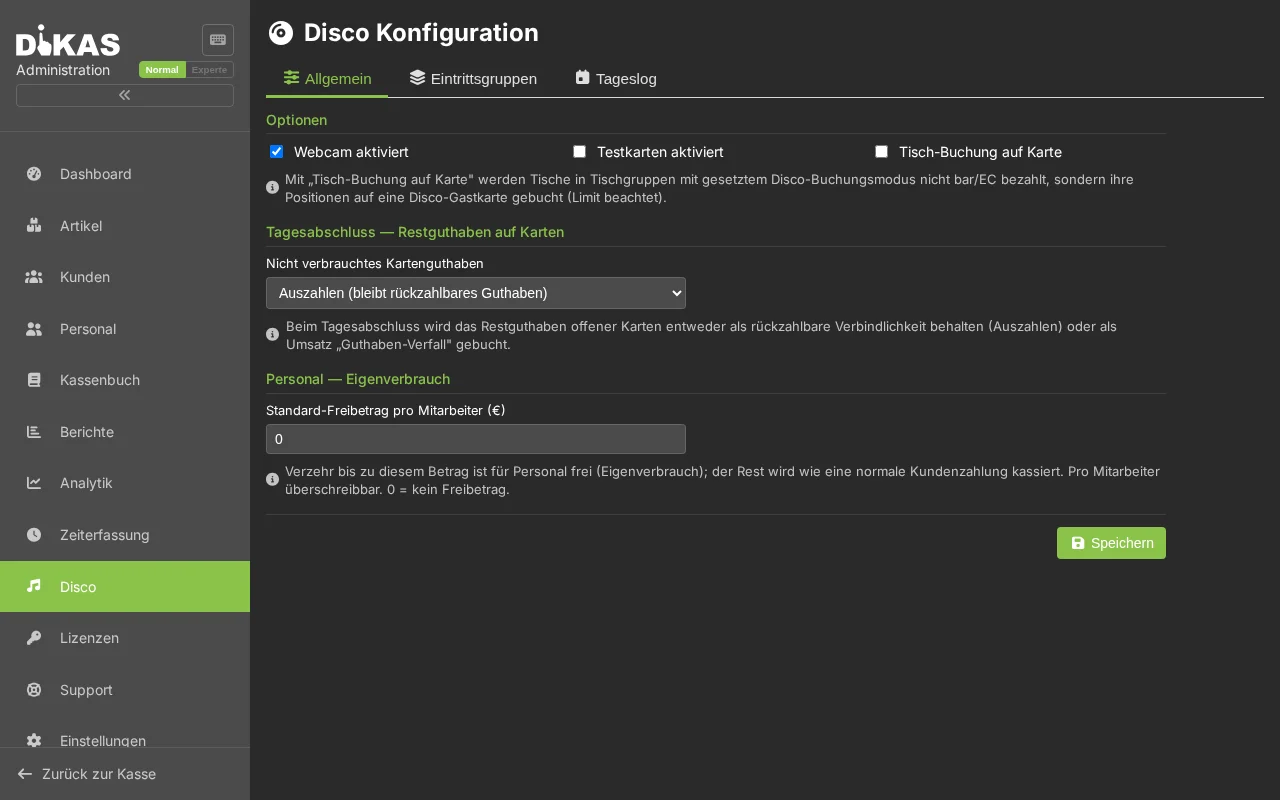1280x800 pixels.
Task: Click the sliders icon on Allgemein tab
Action: coord(291,78)
